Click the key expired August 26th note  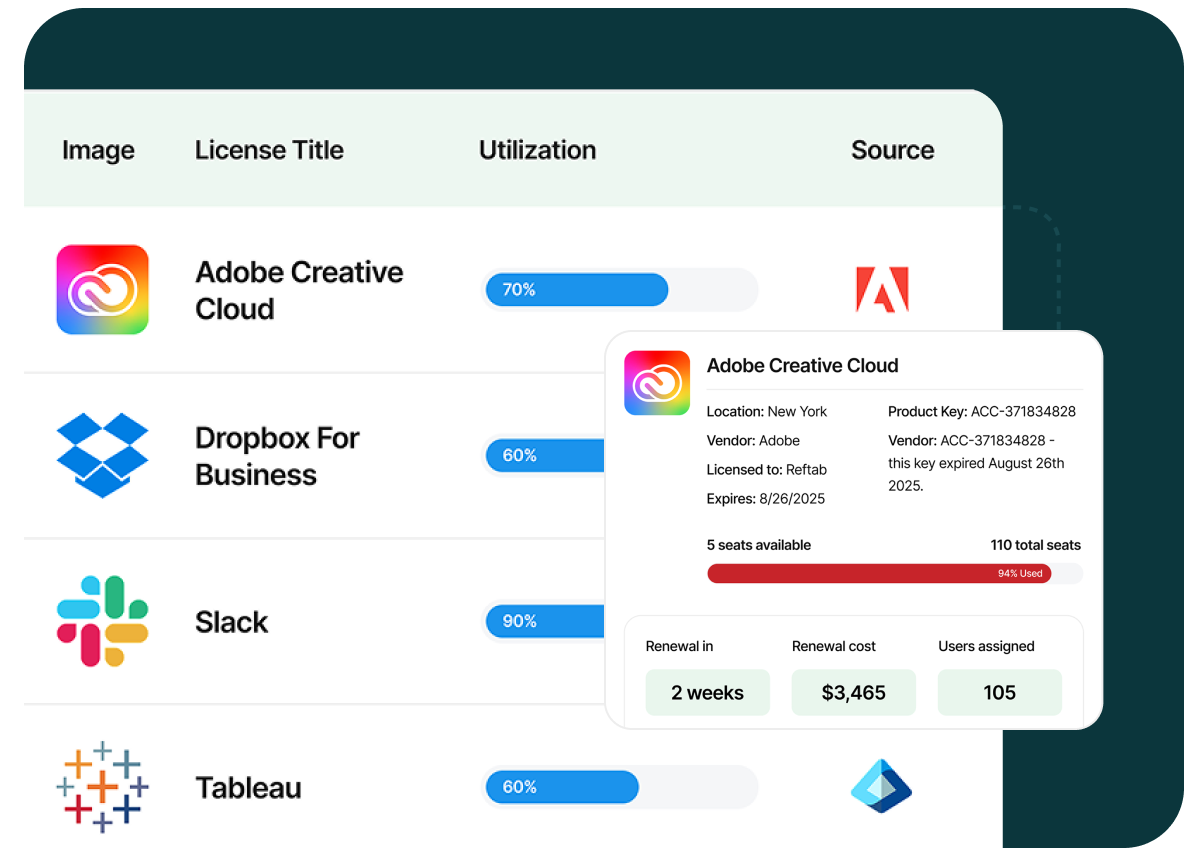[x=976, y=463]
